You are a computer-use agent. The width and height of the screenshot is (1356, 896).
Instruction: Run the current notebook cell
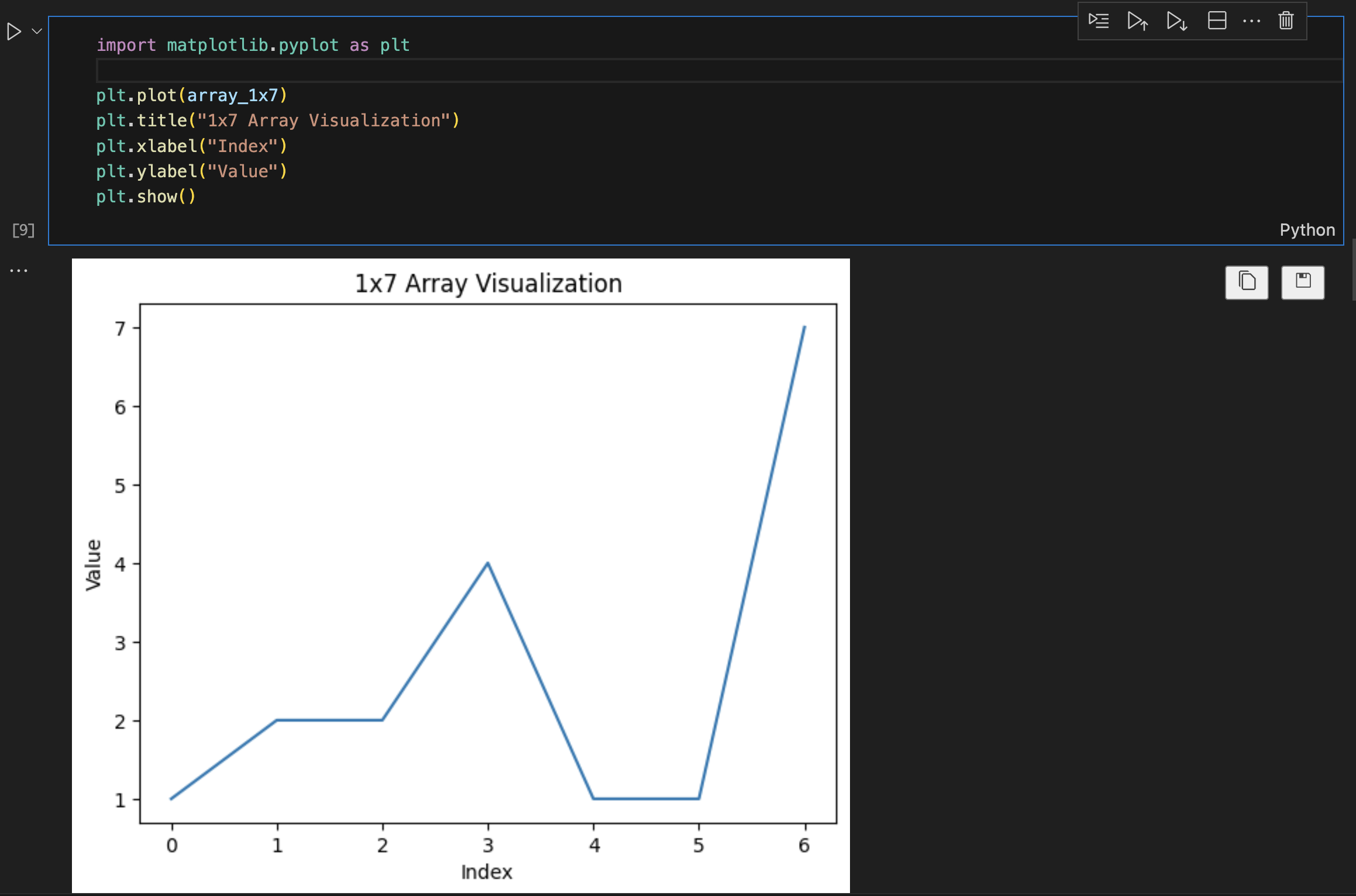pyautogui.click(x=14, y=32)
